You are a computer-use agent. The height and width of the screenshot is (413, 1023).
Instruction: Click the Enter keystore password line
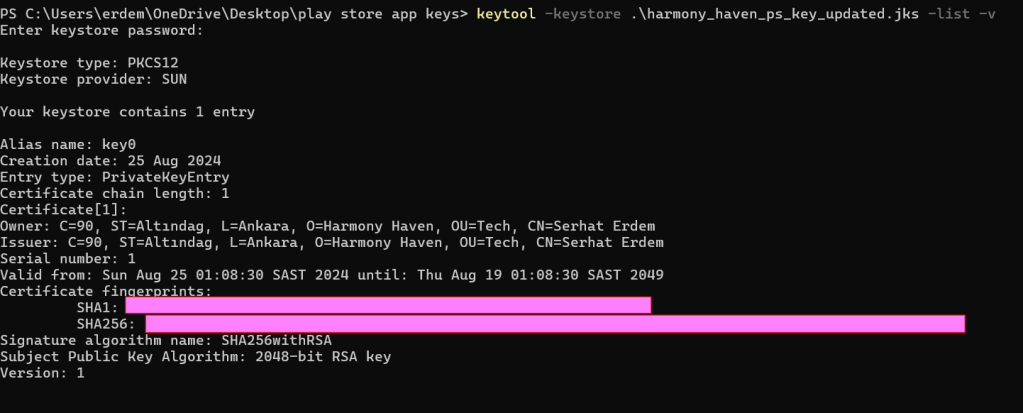[x=102, y=30]
